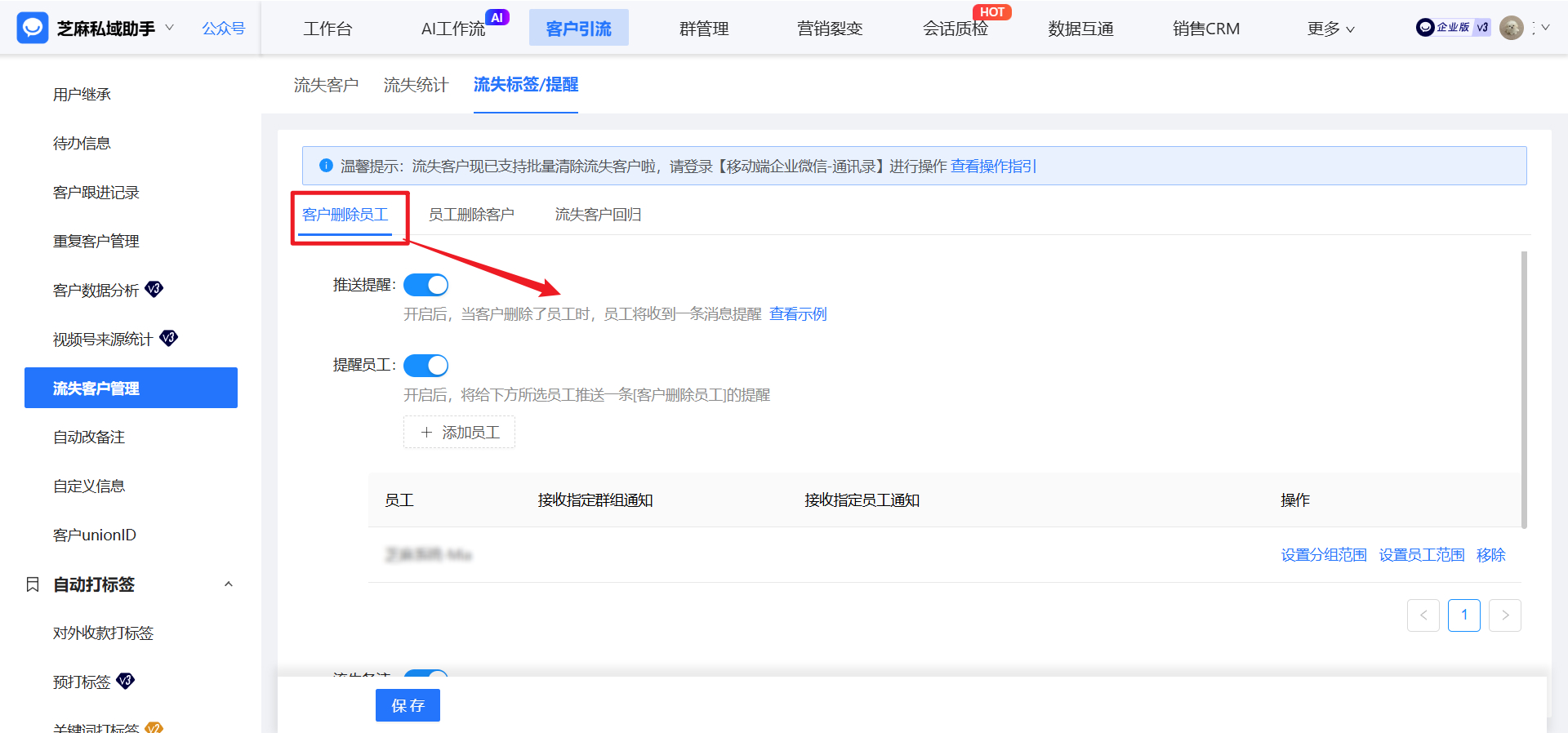Go to the previous page arrow
1568x733 pixels.
click(1423, 615)
